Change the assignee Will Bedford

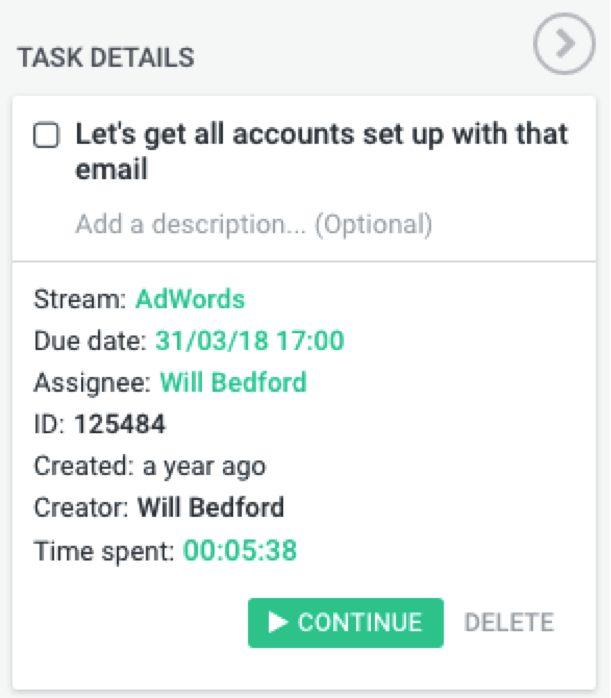tap(233, 382)
